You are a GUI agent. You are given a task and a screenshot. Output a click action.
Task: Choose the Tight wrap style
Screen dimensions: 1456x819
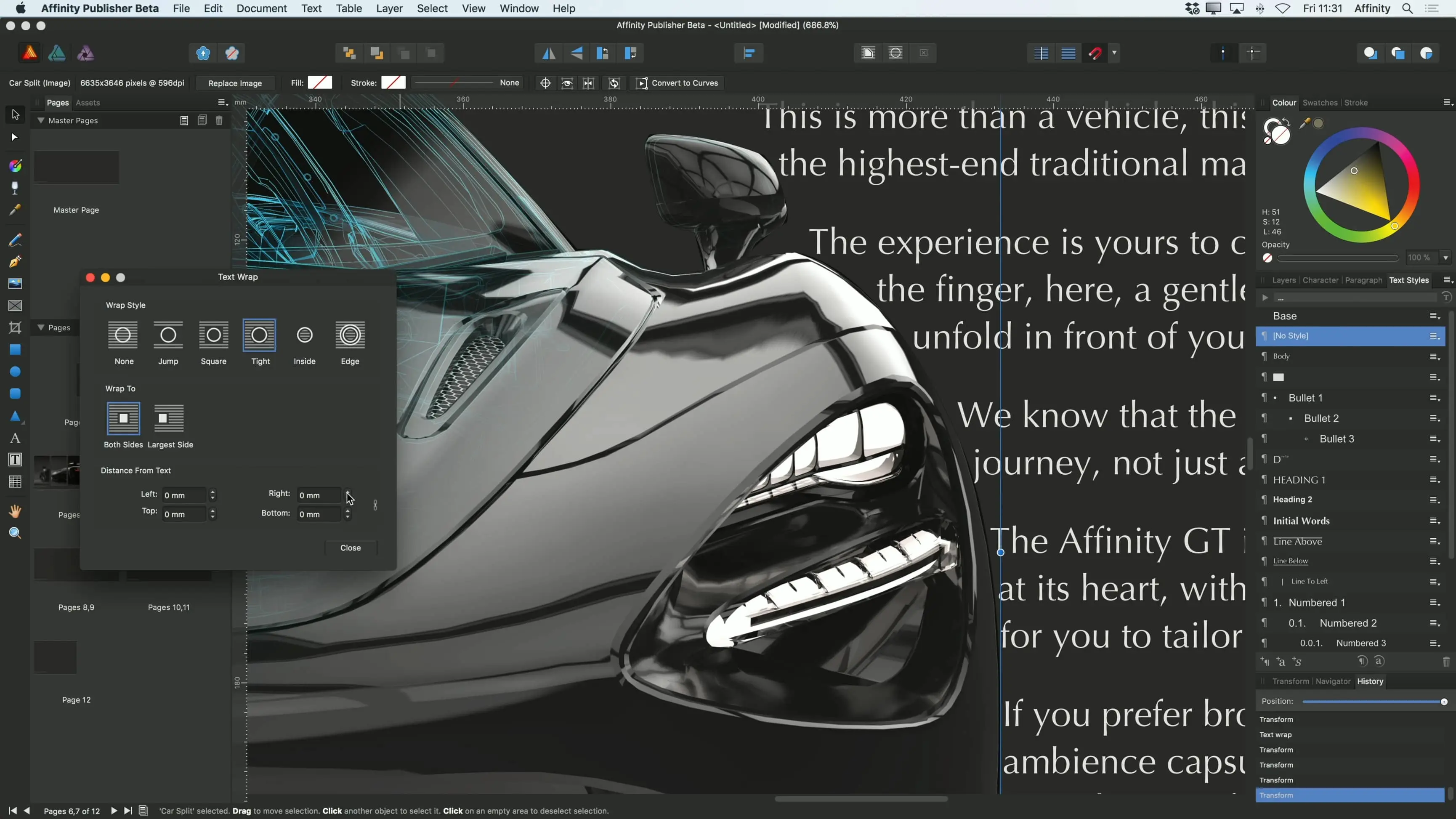tap(260, 343)
